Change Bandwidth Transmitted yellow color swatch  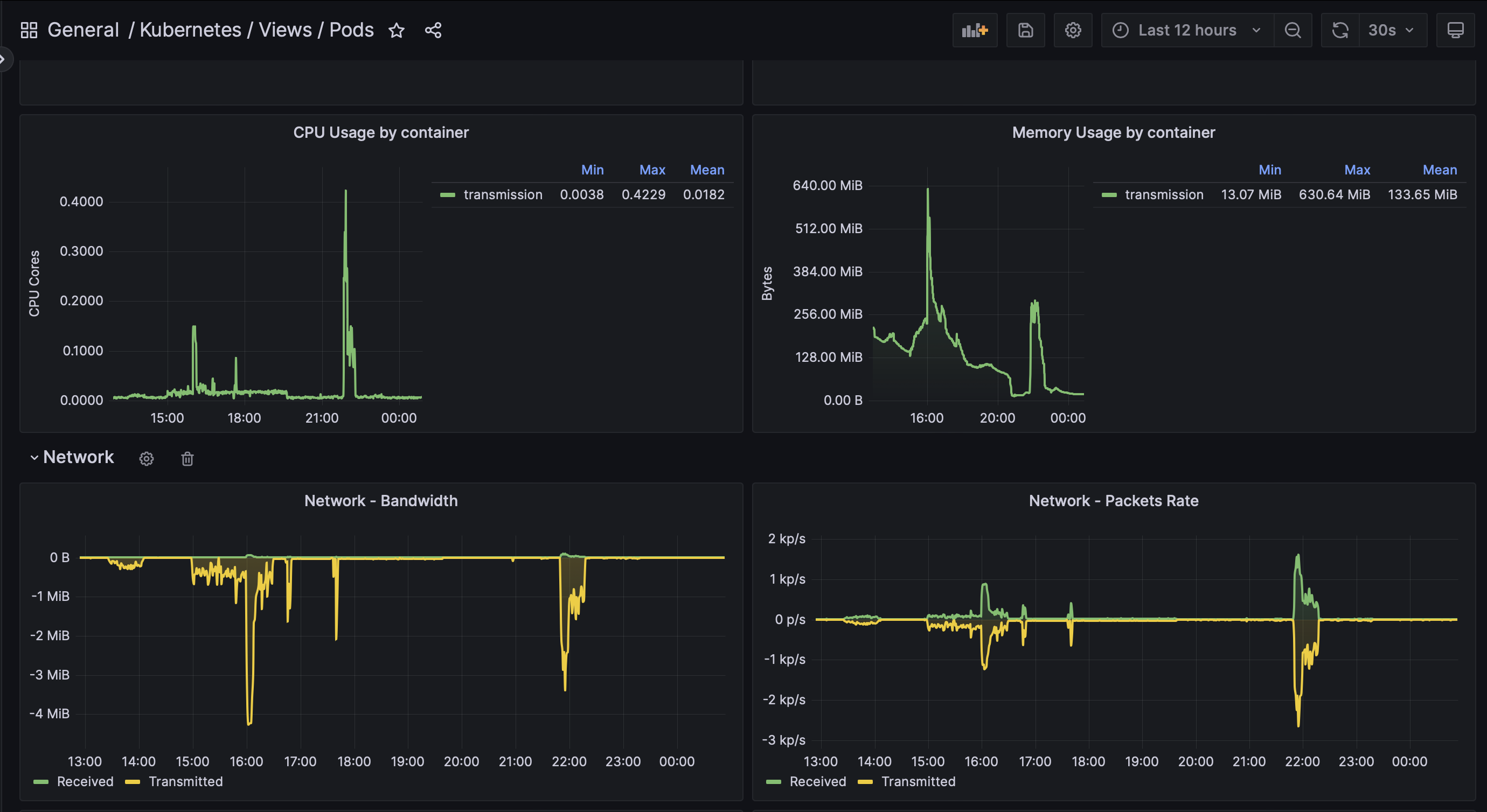tap(133, 782)
